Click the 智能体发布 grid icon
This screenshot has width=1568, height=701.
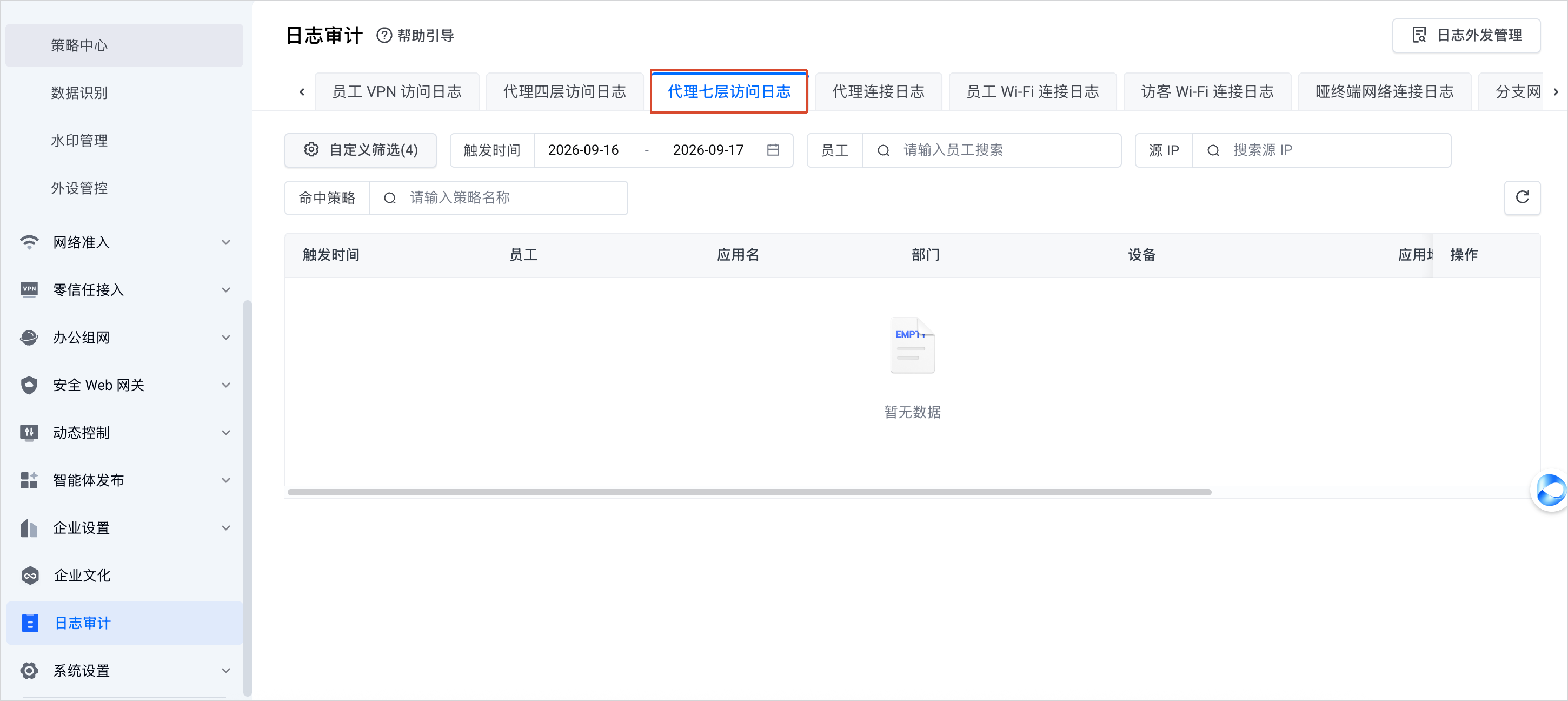click(29, 480)
